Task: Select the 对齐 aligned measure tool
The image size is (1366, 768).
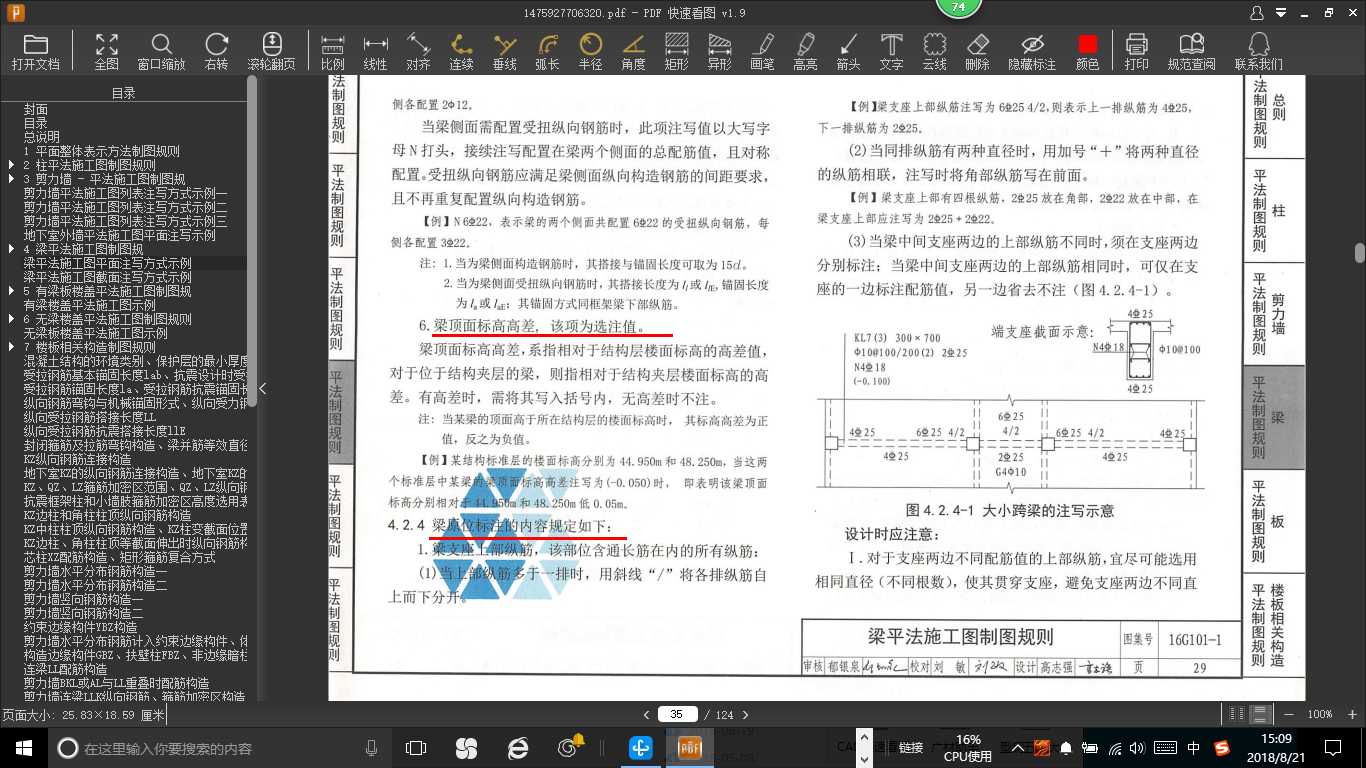Action: point(418,51)
